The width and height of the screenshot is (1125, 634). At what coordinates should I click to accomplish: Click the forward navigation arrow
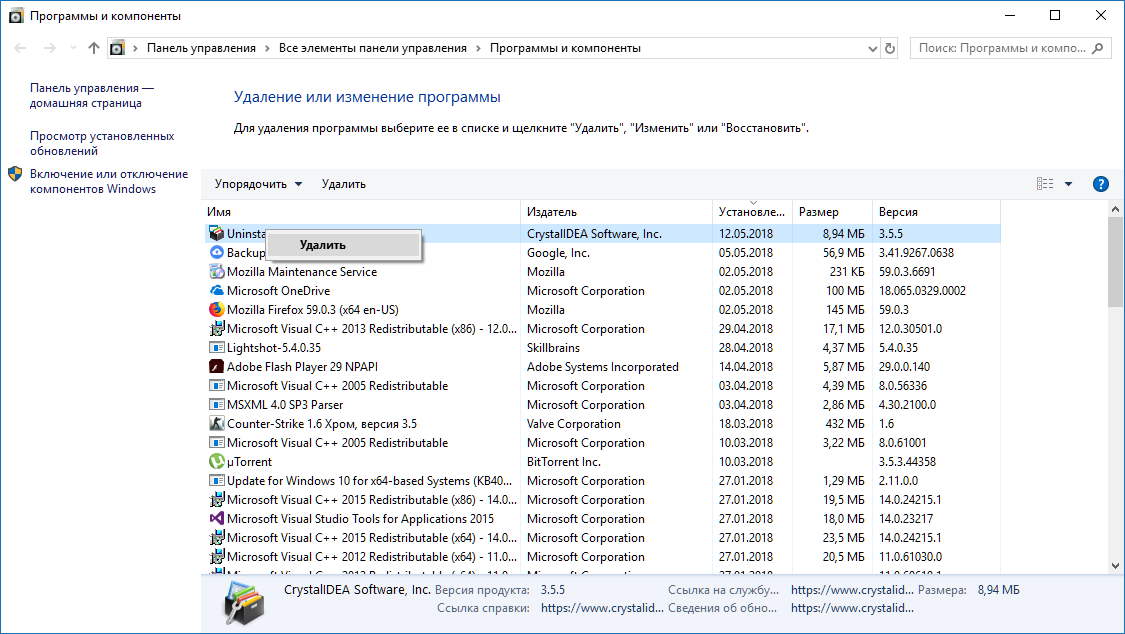point(50,48)
